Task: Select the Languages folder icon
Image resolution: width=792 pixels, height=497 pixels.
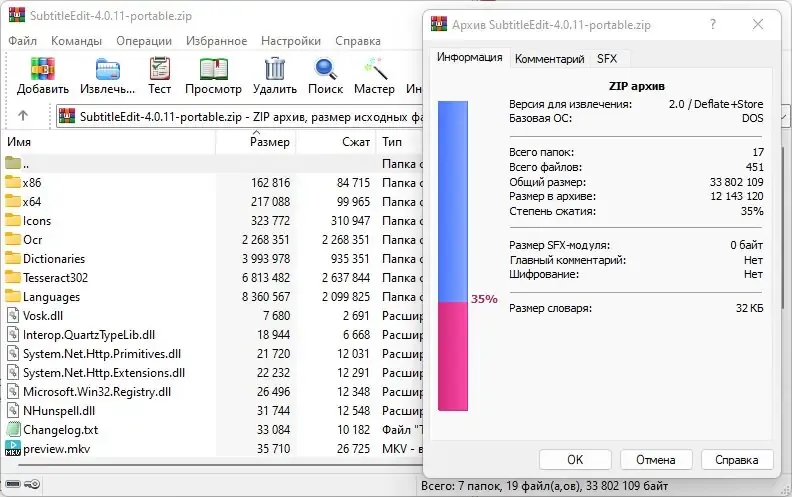Action: [x=13, y=296]
